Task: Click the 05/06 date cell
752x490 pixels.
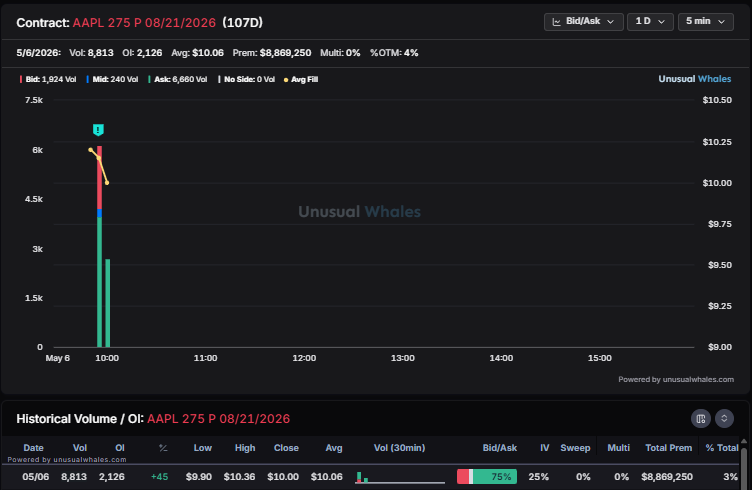Action: [35, 477]
